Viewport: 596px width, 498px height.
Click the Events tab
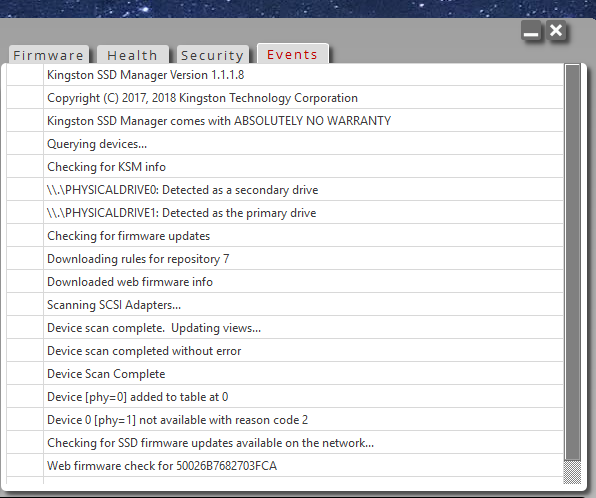[293, 54]
